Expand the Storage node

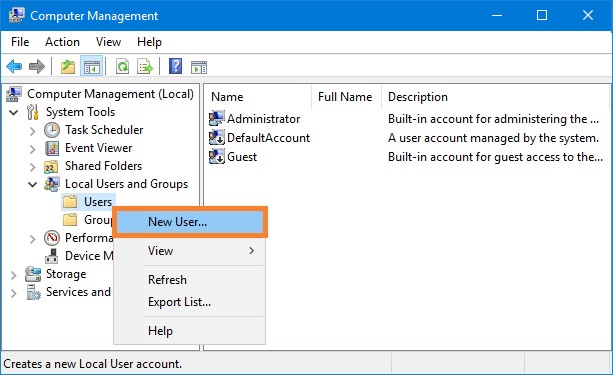coord(14,275)
